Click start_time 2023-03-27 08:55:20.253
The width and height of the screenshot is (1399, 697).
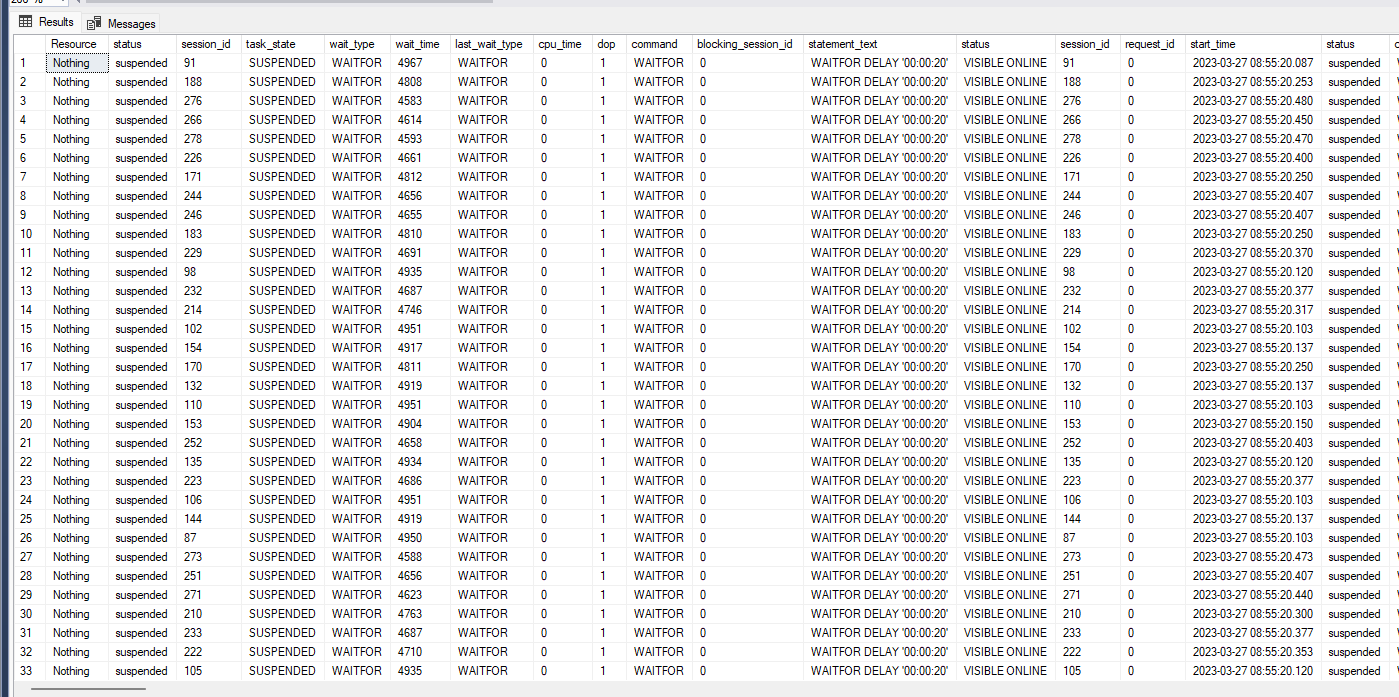[1253, 82]
